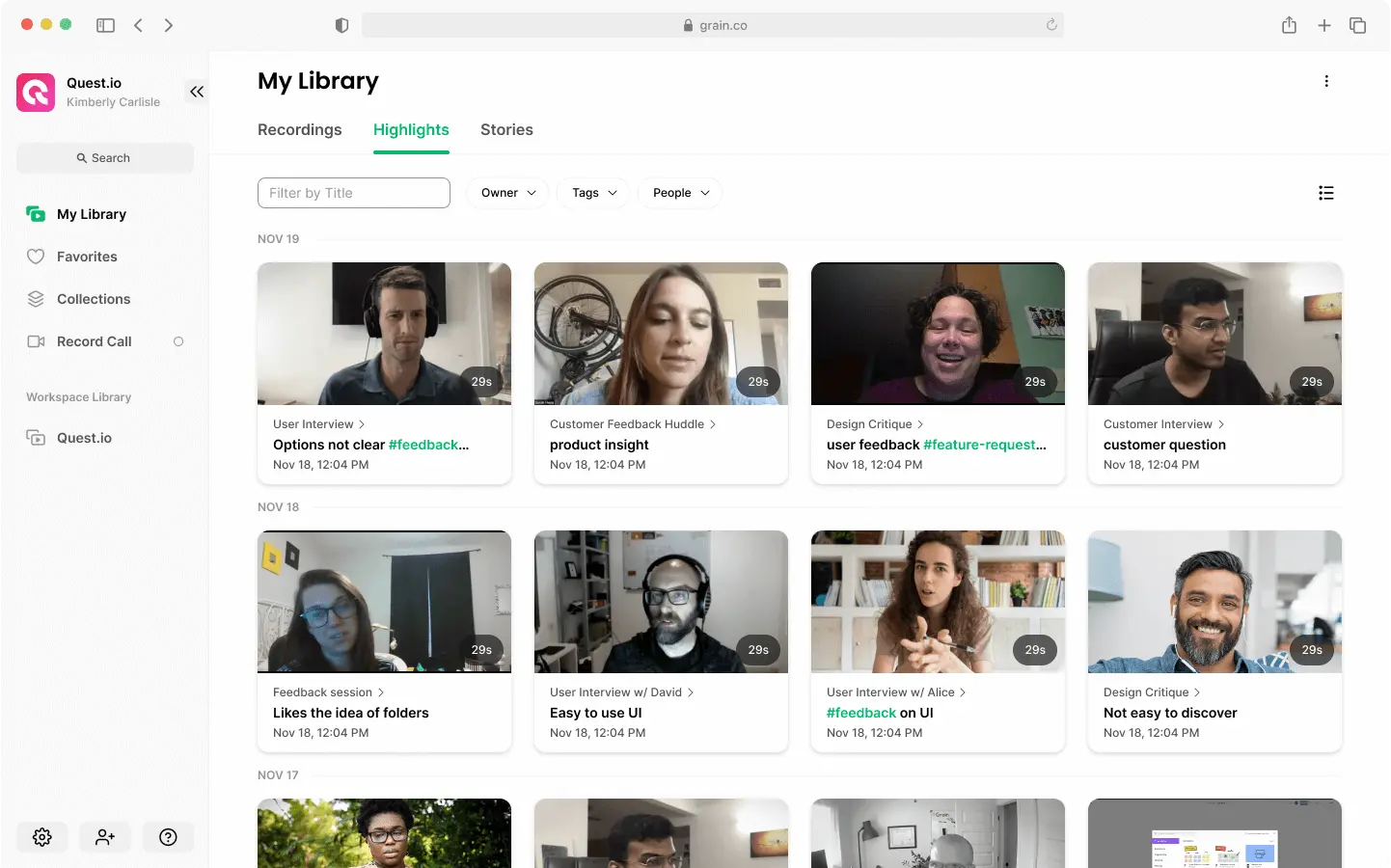
Task: Open 'Options not clear' highlight thumbnail
Action: 384,334
